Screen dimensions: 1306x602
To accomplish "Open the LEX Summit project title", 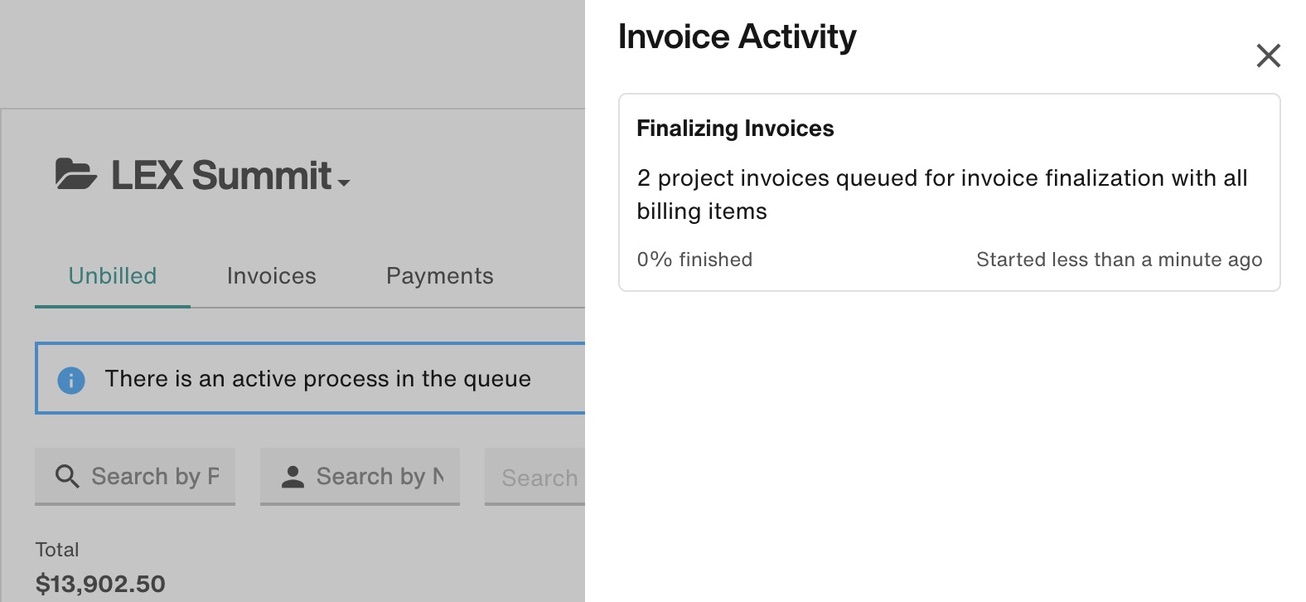I will point(221,175).
